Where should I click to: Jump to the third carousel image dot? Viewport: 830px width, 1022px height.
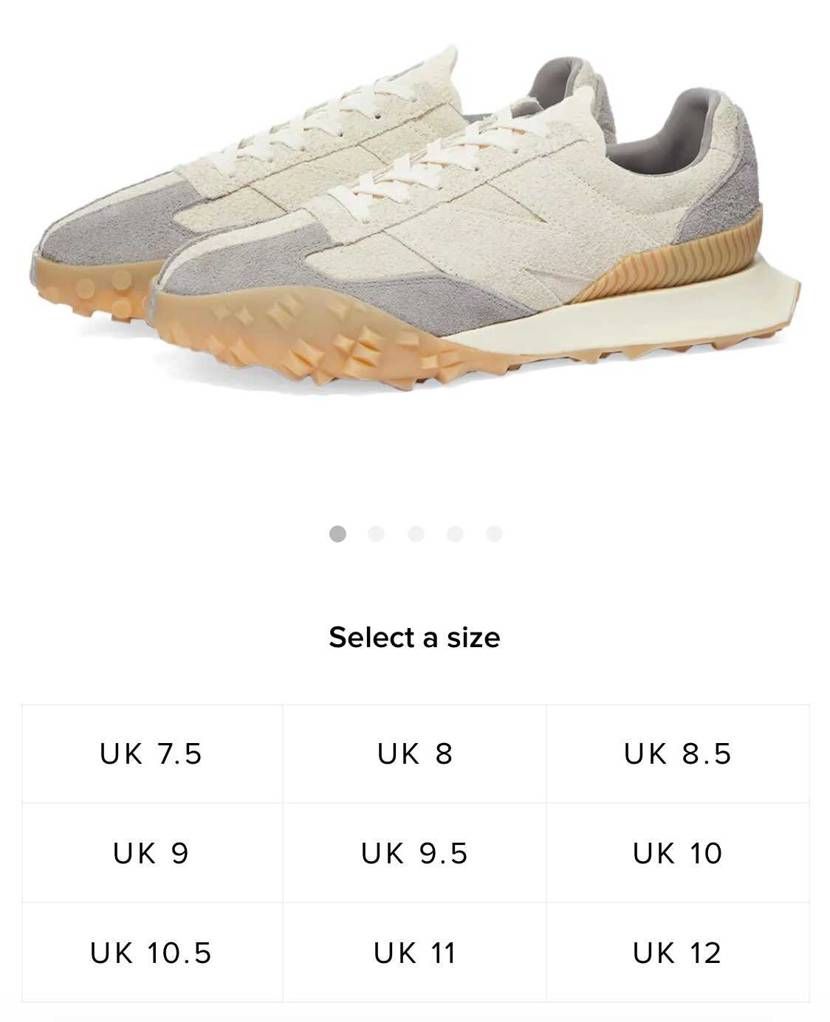click(416, 534)
